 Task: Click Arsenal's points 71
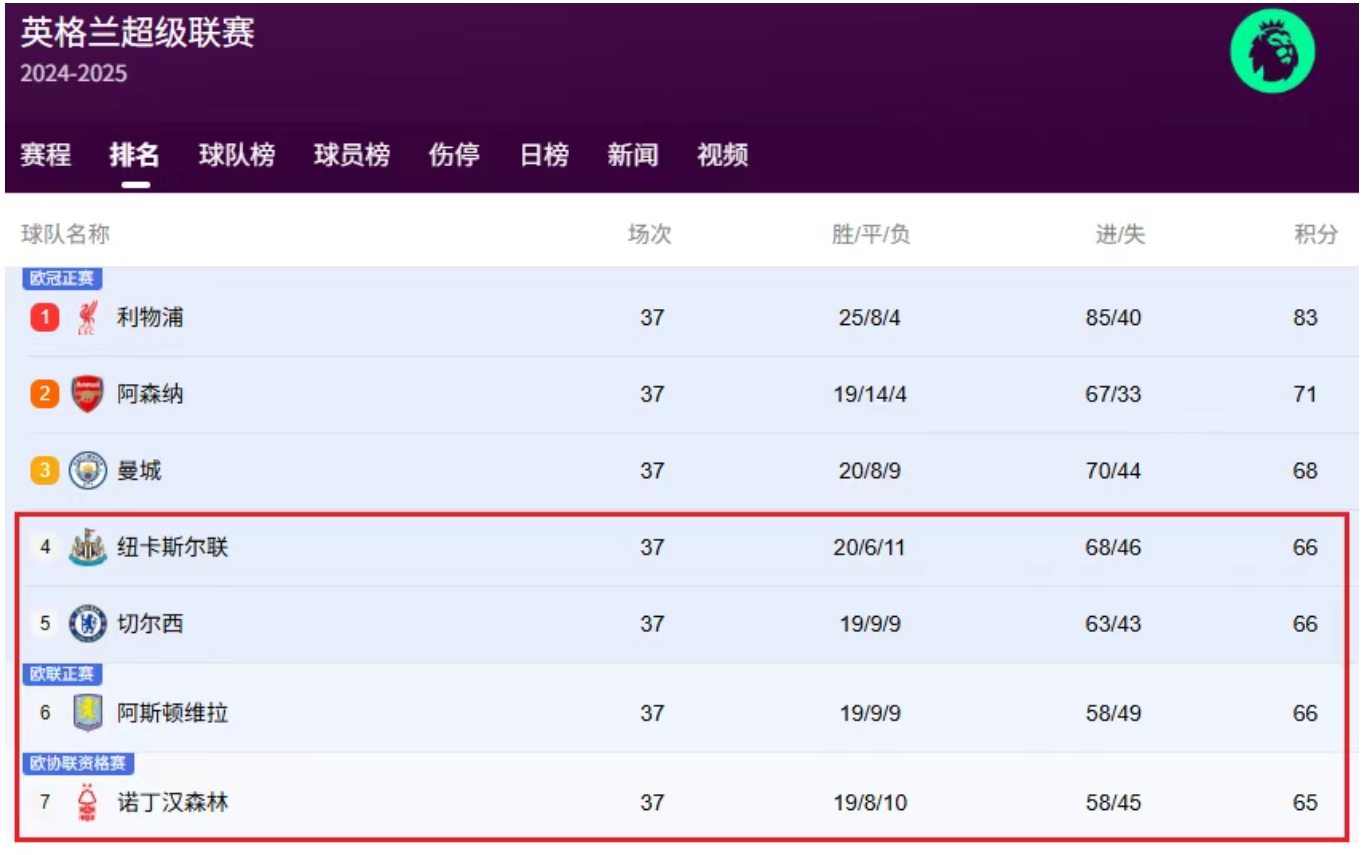point(1305,394)
